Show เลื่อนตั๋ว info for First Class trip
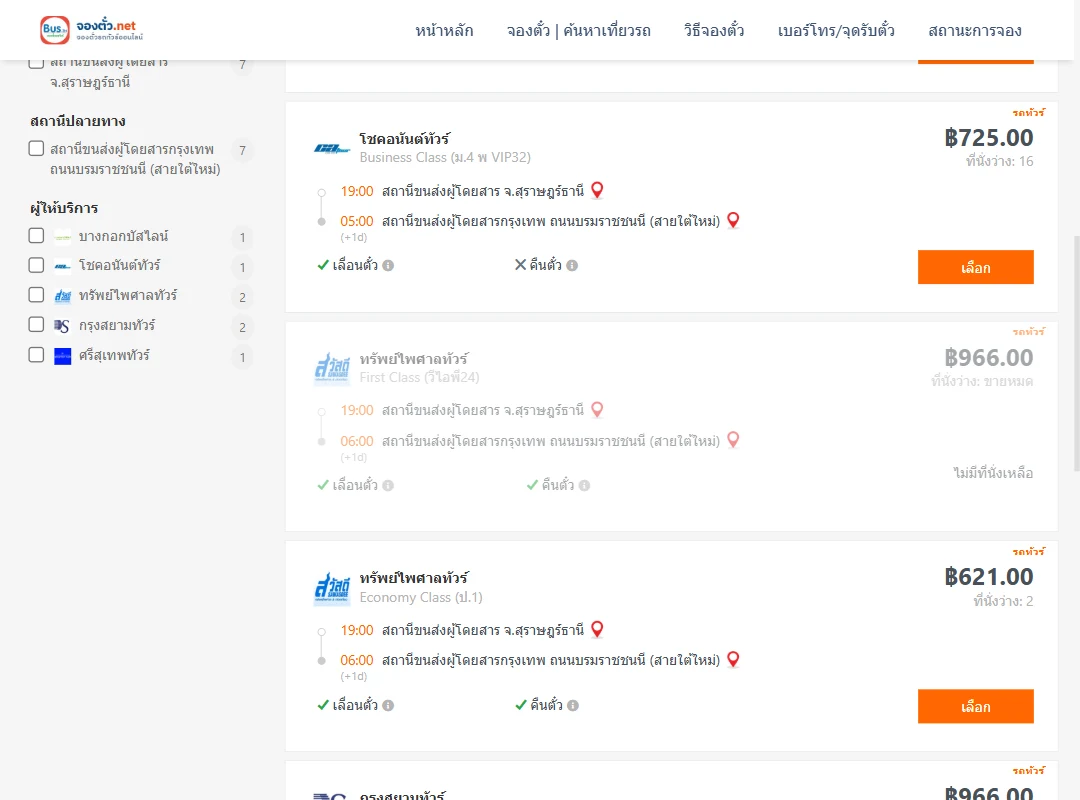 [388, 485]
